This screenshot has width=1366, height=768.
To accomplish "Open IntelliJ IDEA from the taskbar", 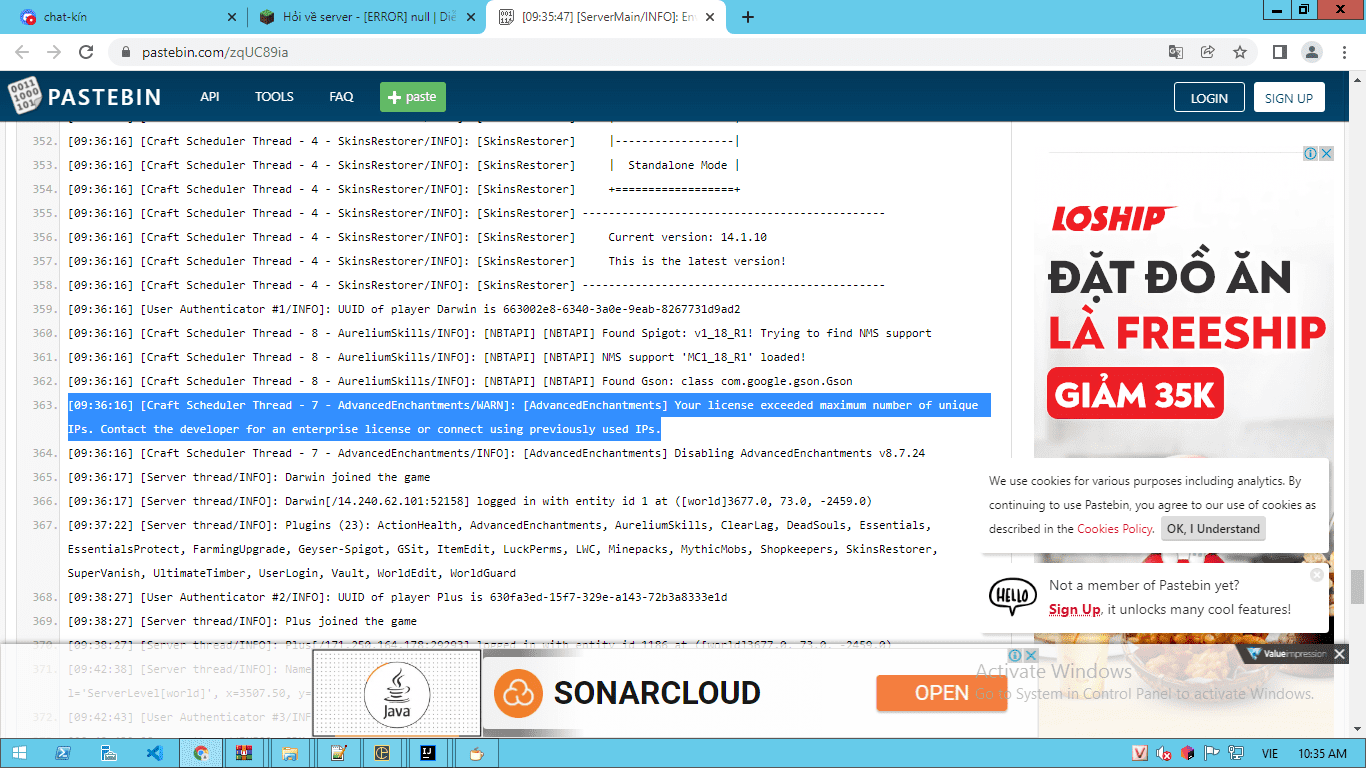I will coord(430,753).
